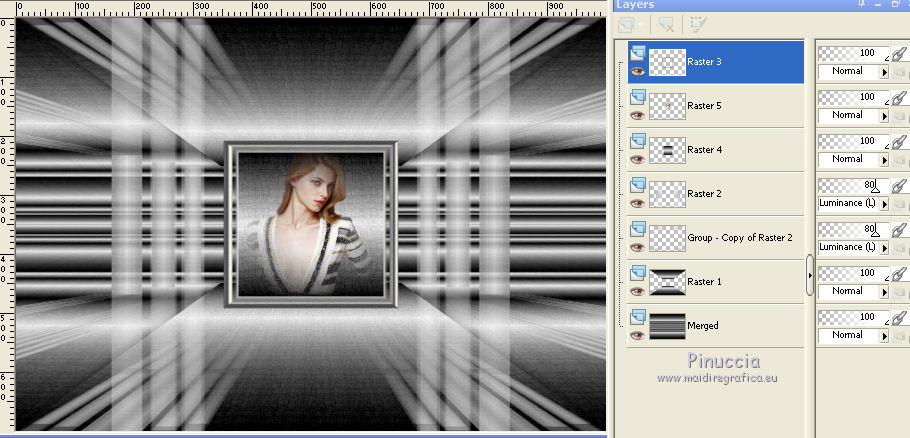Image resolution: width=910 pixels, height=438 pixels.
Task: Select the layer named Raster 4
Action: pyautogui.click(x=704, y=150)
